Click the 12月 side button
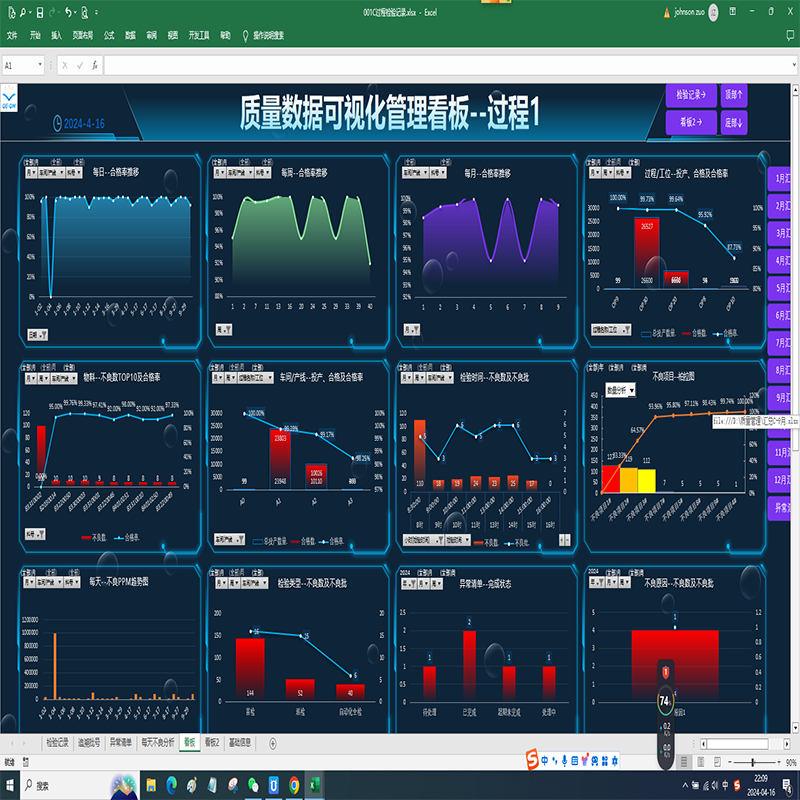This screenshot has width=800, height=800. (780, 480)
